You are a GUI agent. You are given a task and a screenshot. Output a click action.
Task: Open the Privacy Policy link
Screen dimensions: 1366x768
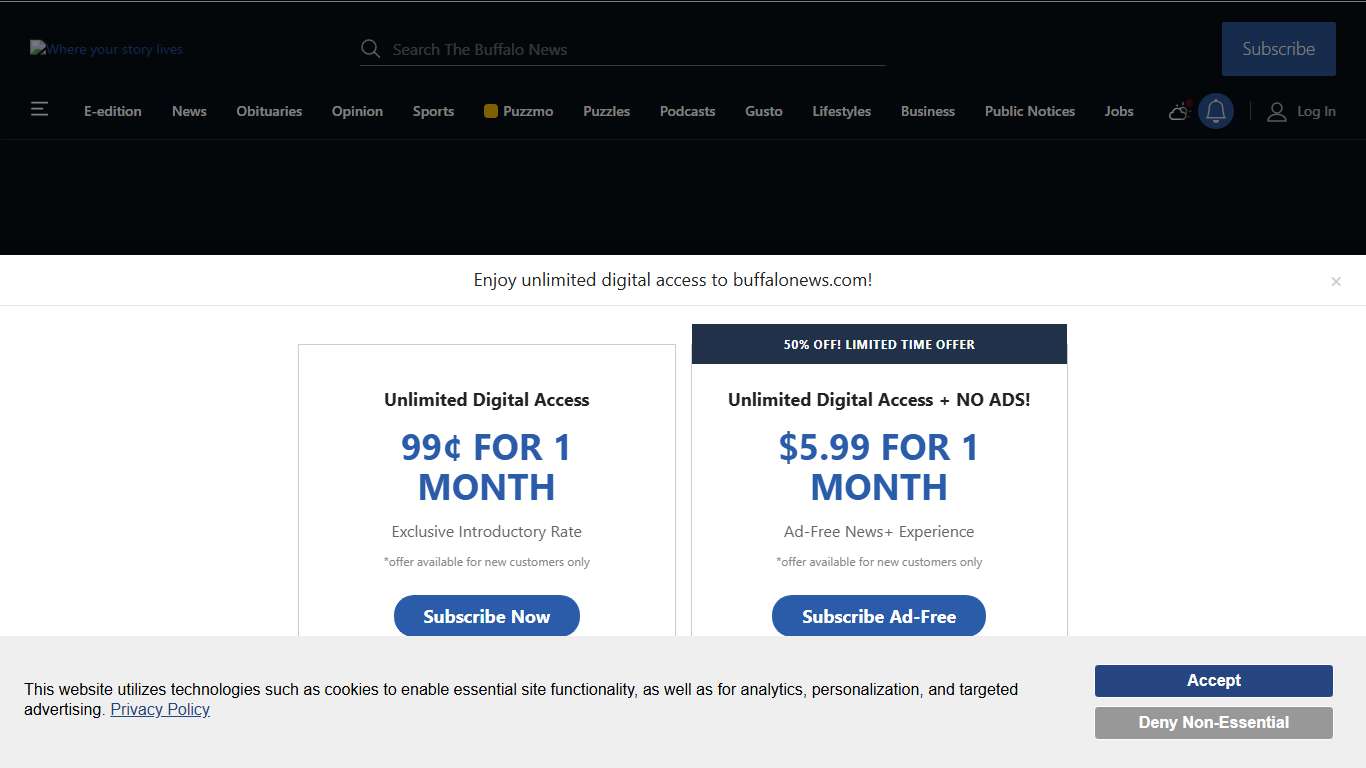160,709
